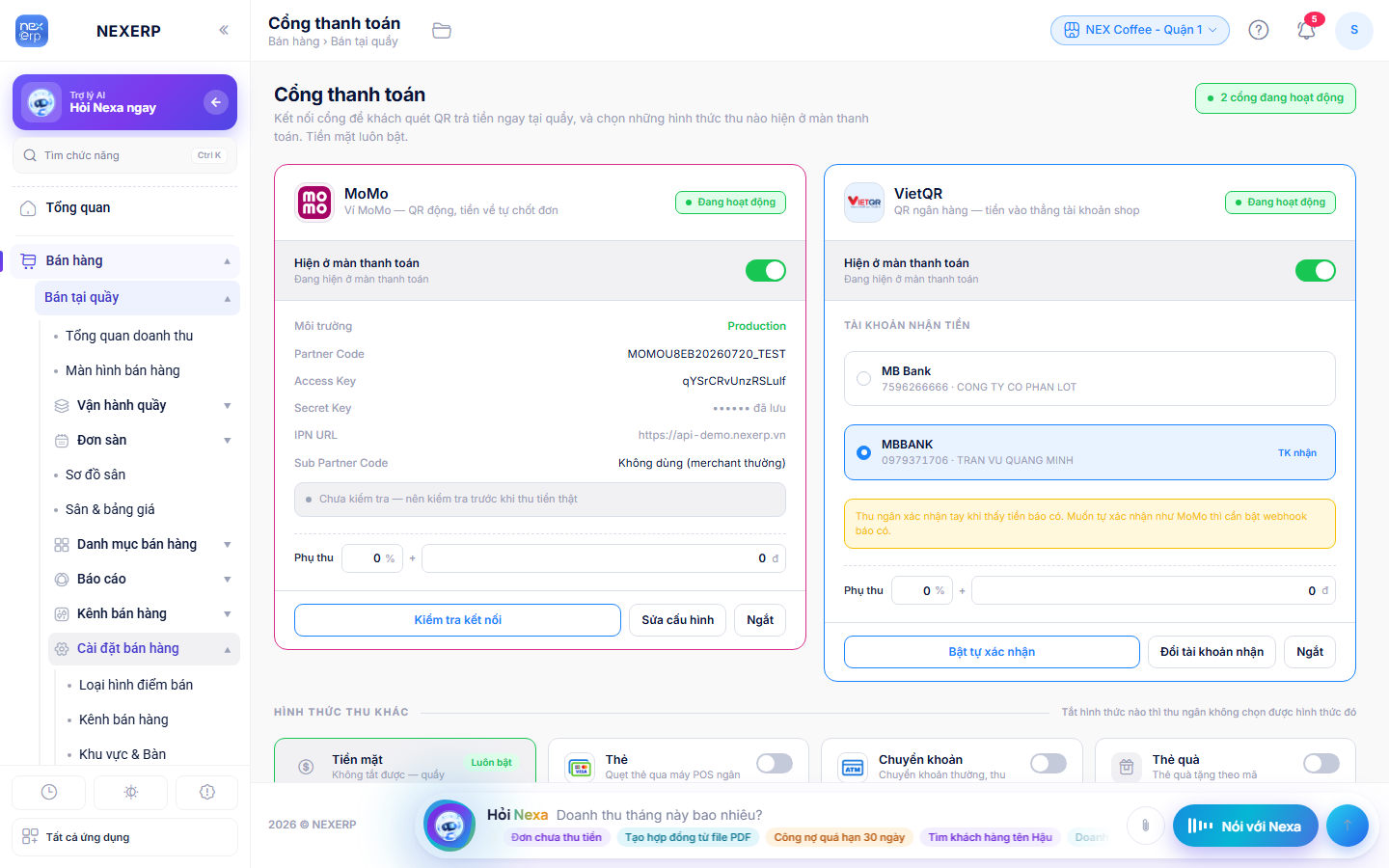Click the Thẻ quà gift icon

pos(1127,767)
